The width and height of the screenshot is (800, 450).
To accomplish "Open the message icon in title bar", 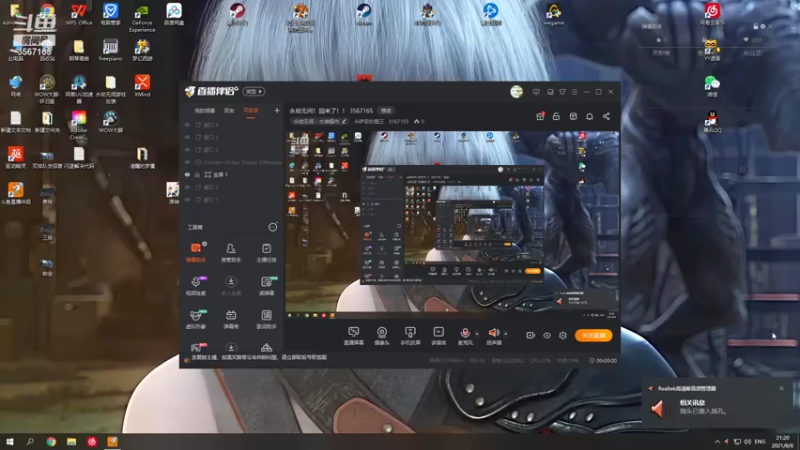I will click(x=536, y=92).
